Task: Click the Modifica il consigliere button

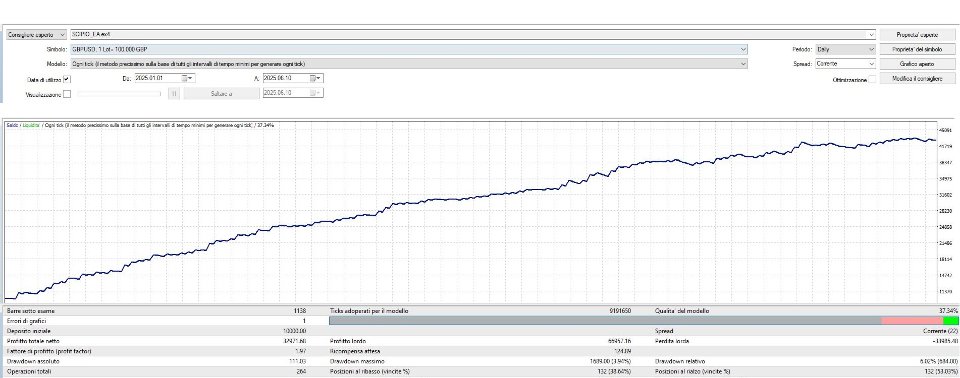Action: tap(917, 78)
